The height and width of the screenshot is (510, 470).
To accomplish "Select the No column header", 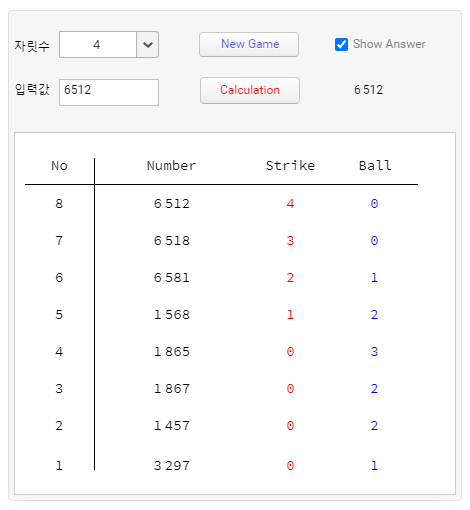I will point(59,166).
